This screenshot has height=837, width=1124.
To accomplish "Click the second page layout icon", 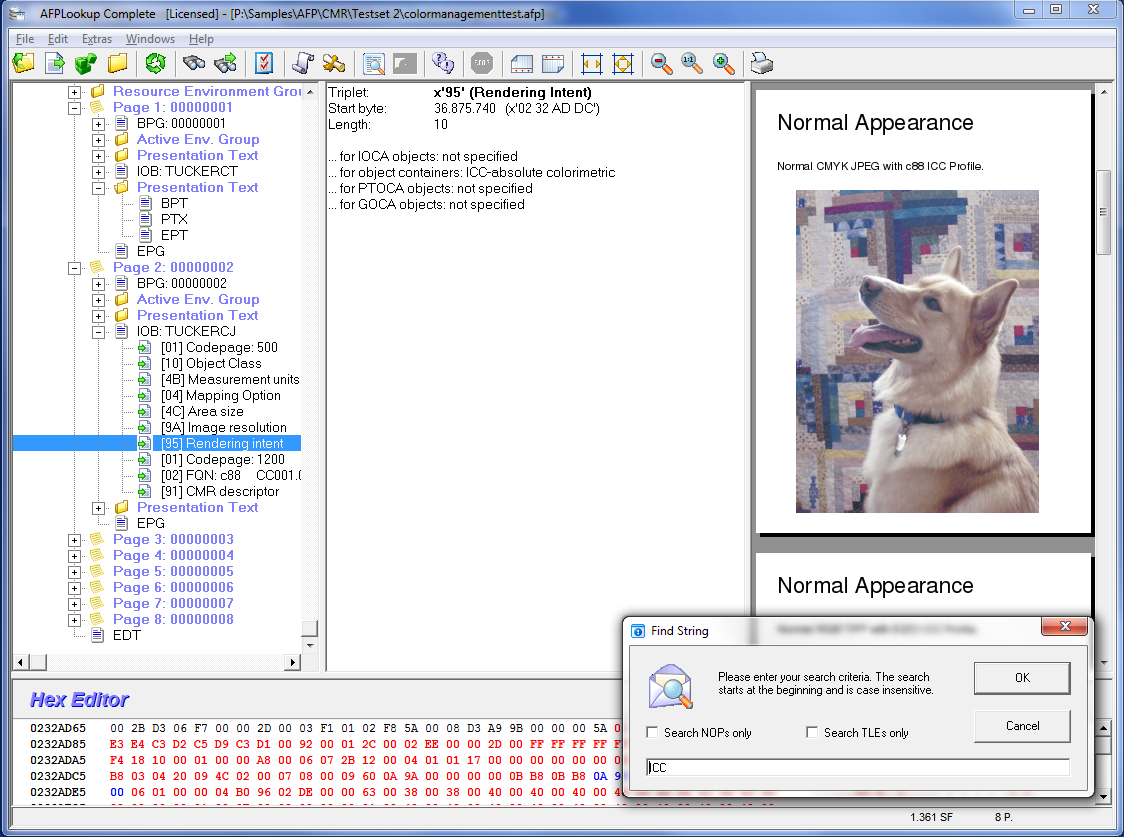I will tap(553, 64).
